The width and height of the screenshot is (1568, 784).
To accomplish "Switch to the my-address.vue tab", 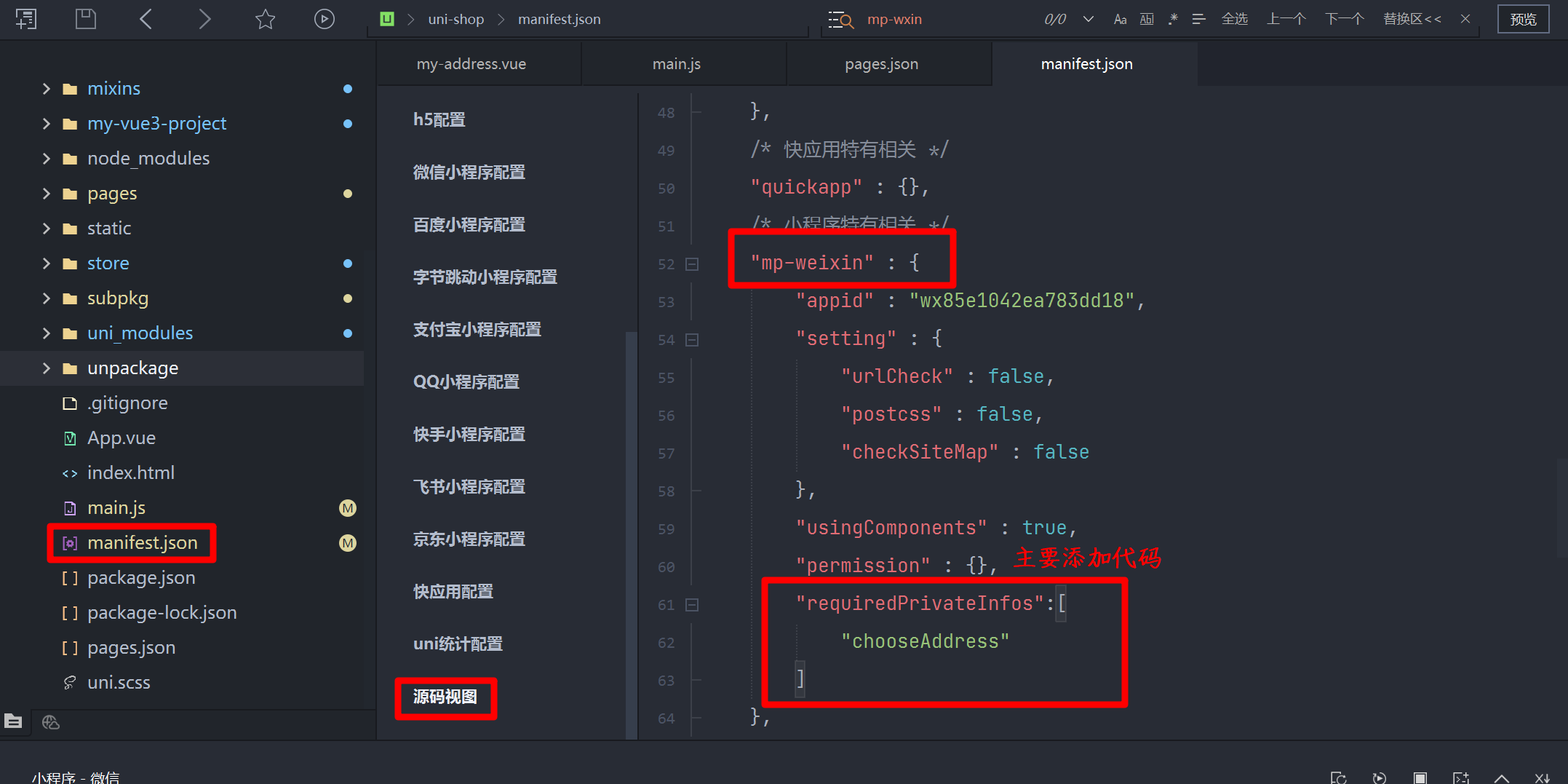I will 479,64.
